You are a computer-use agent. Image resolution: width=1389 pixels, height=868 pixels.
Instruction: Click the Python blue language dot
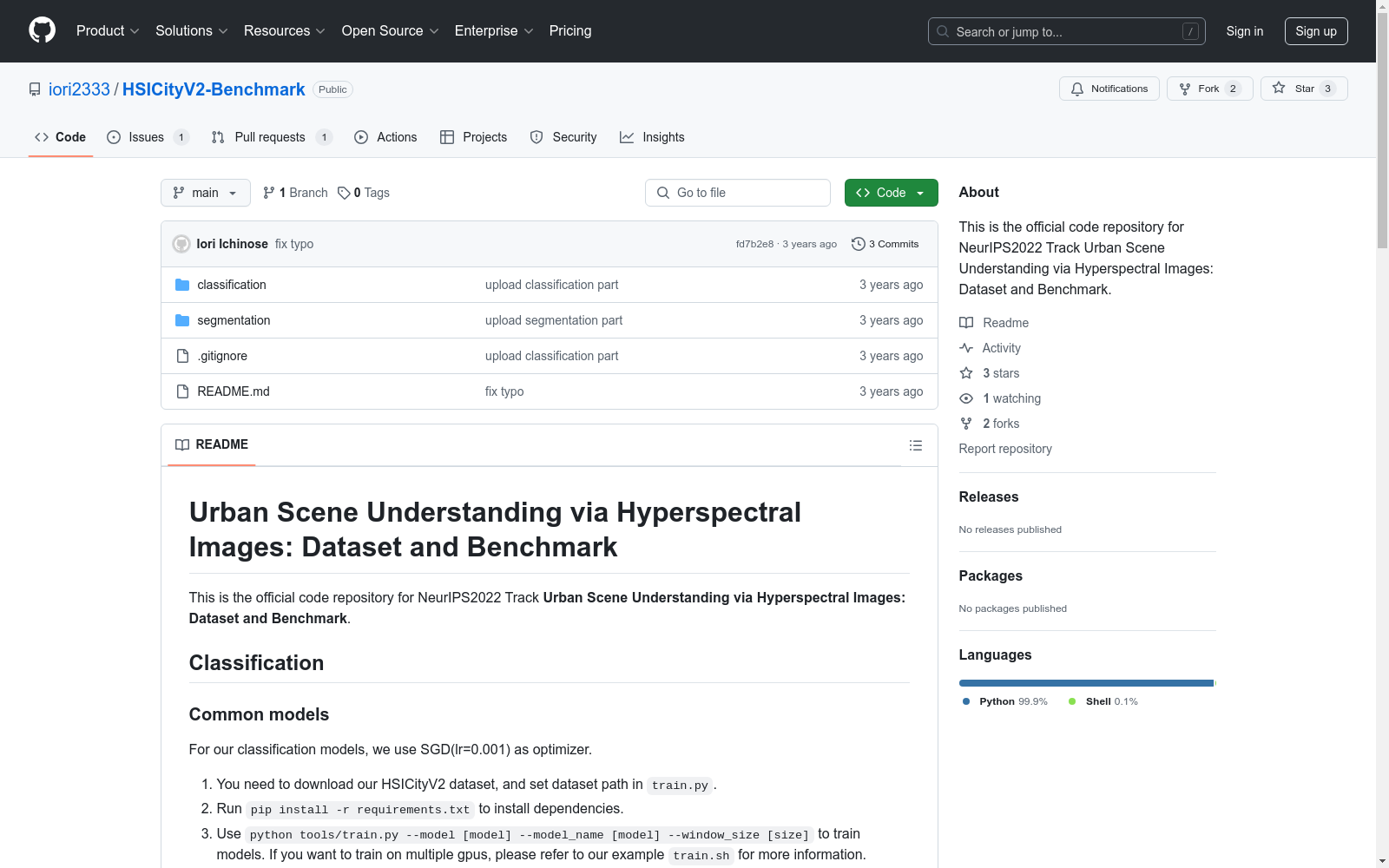966,701
